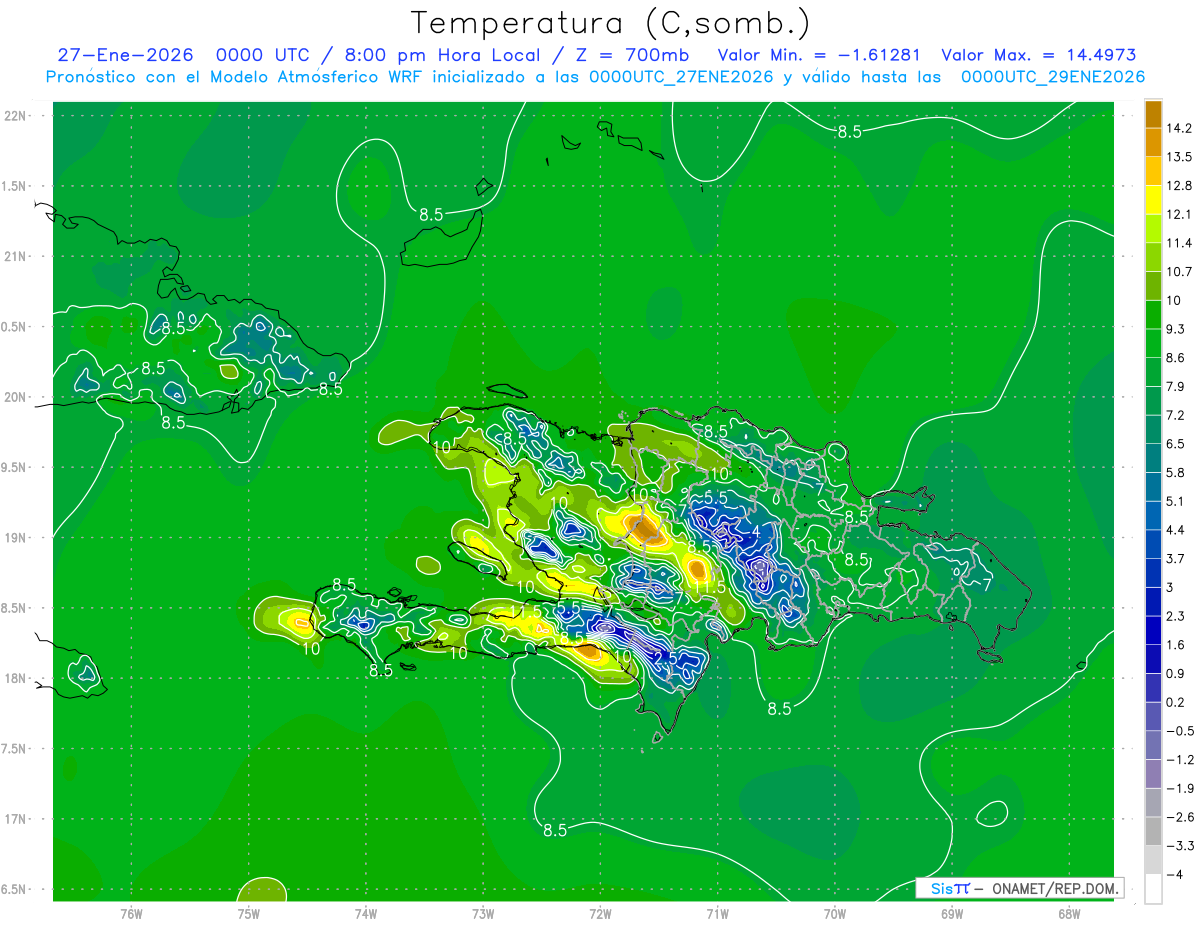
Task: Select the initialization stamp '0000UTC_27ENE2026'
Action: click(x=681, y=77)
